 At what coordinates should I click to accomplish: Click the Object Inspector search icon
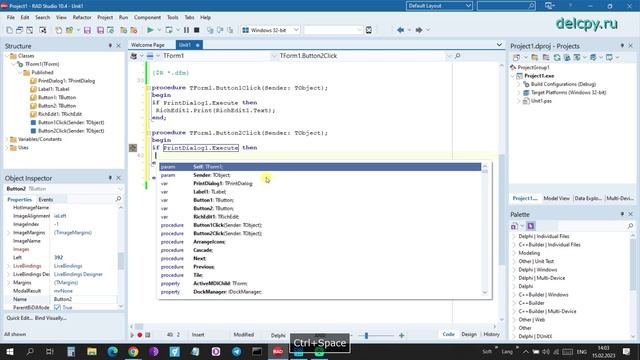click(118, 199)
